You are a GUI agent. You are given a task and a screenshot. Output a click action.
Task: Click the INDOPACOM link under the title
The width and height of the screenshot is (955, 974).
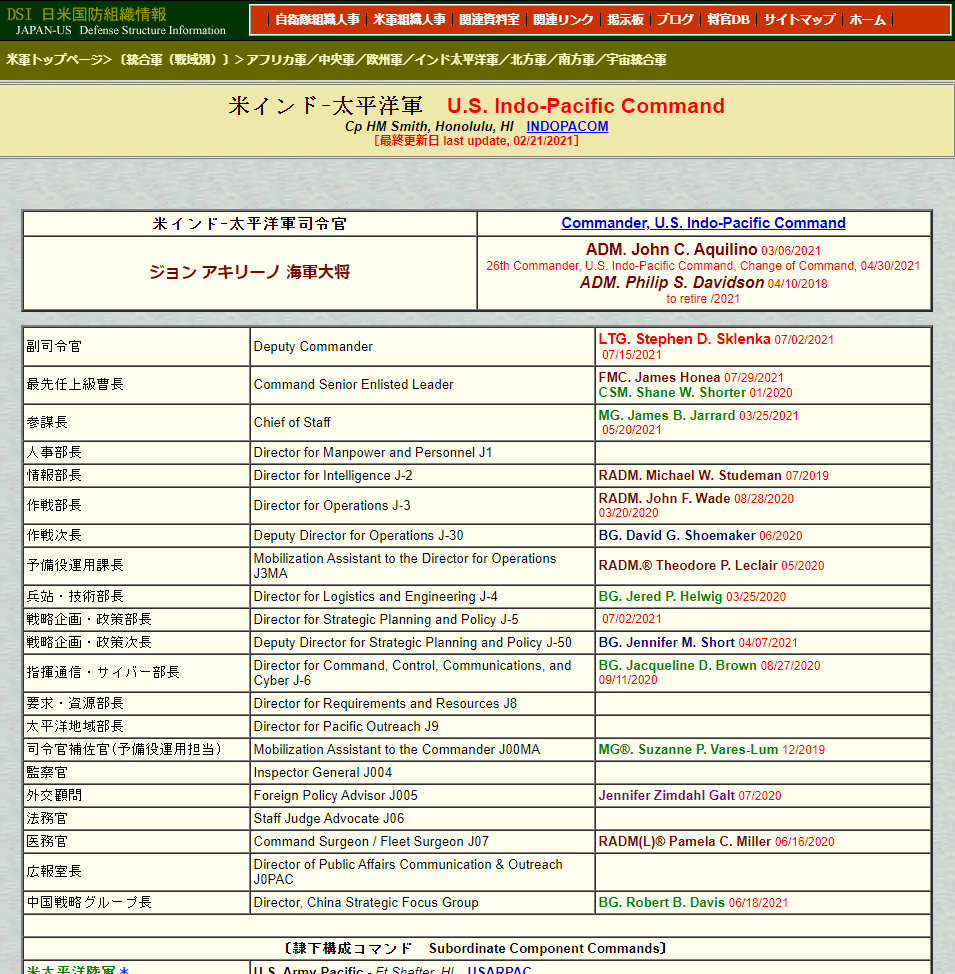point(567,126)
